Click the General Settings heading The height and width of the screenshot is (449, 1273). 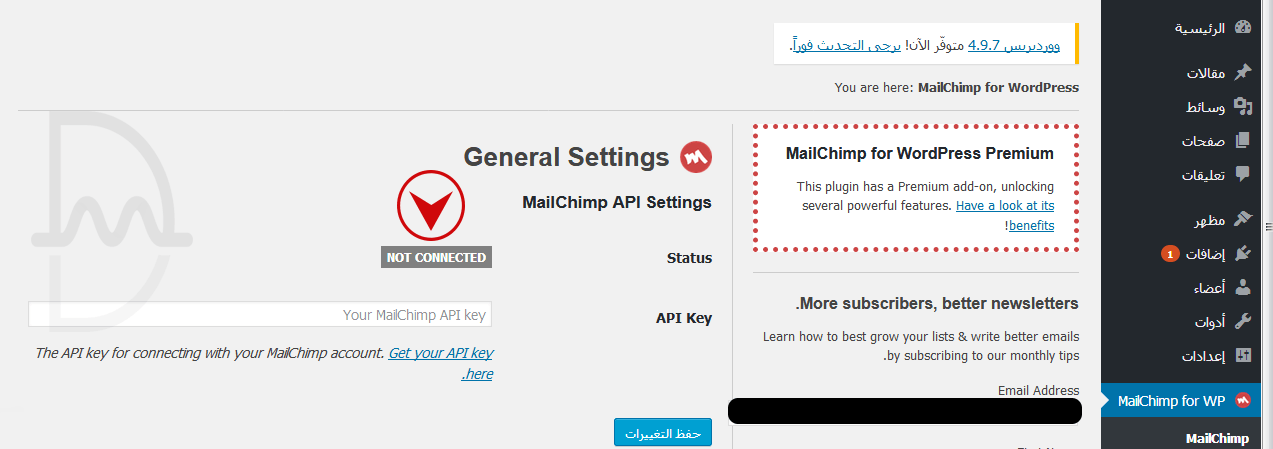566,157
